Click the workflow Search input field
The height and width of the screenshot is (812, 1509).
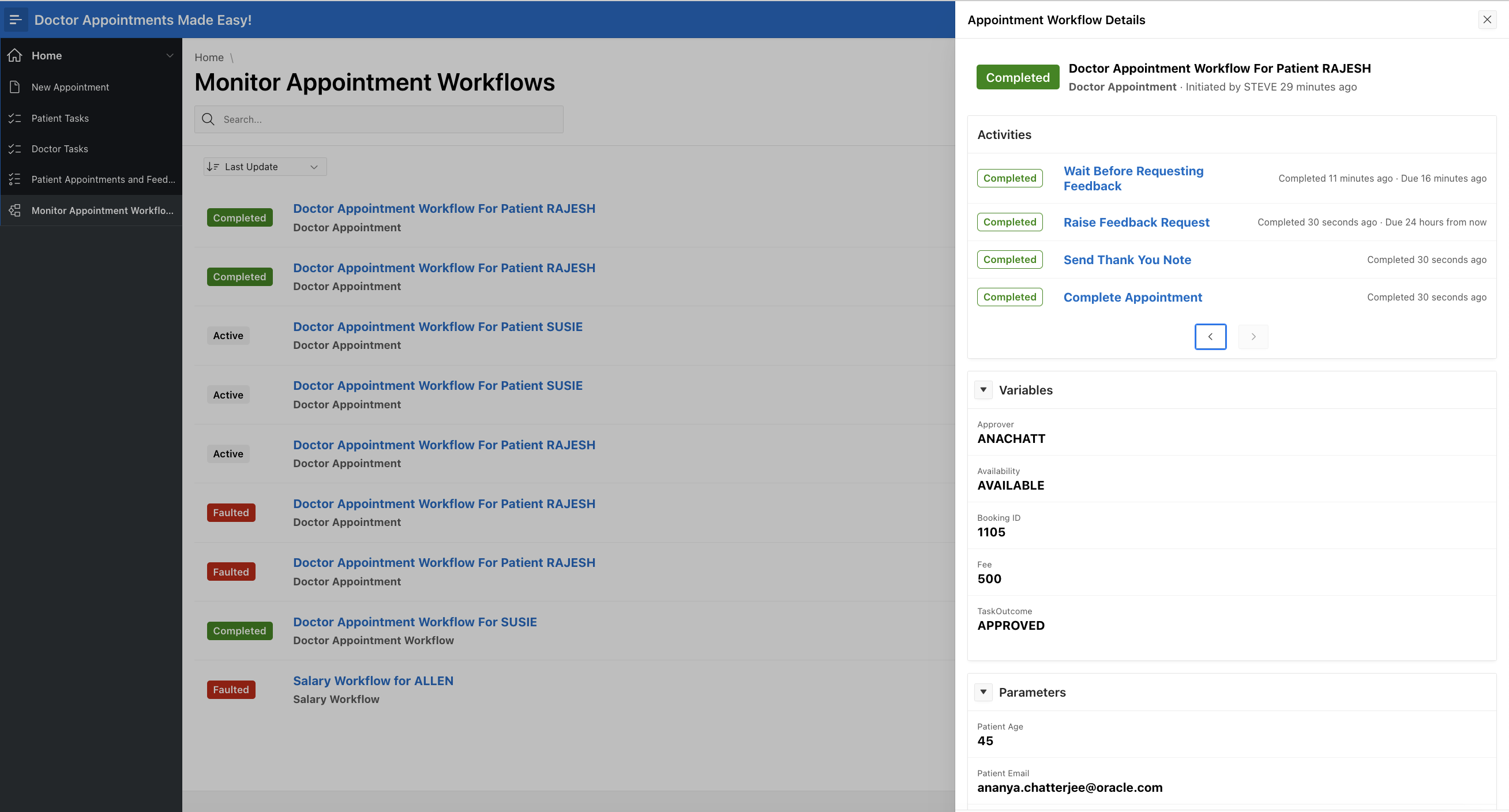click(386, 119)
